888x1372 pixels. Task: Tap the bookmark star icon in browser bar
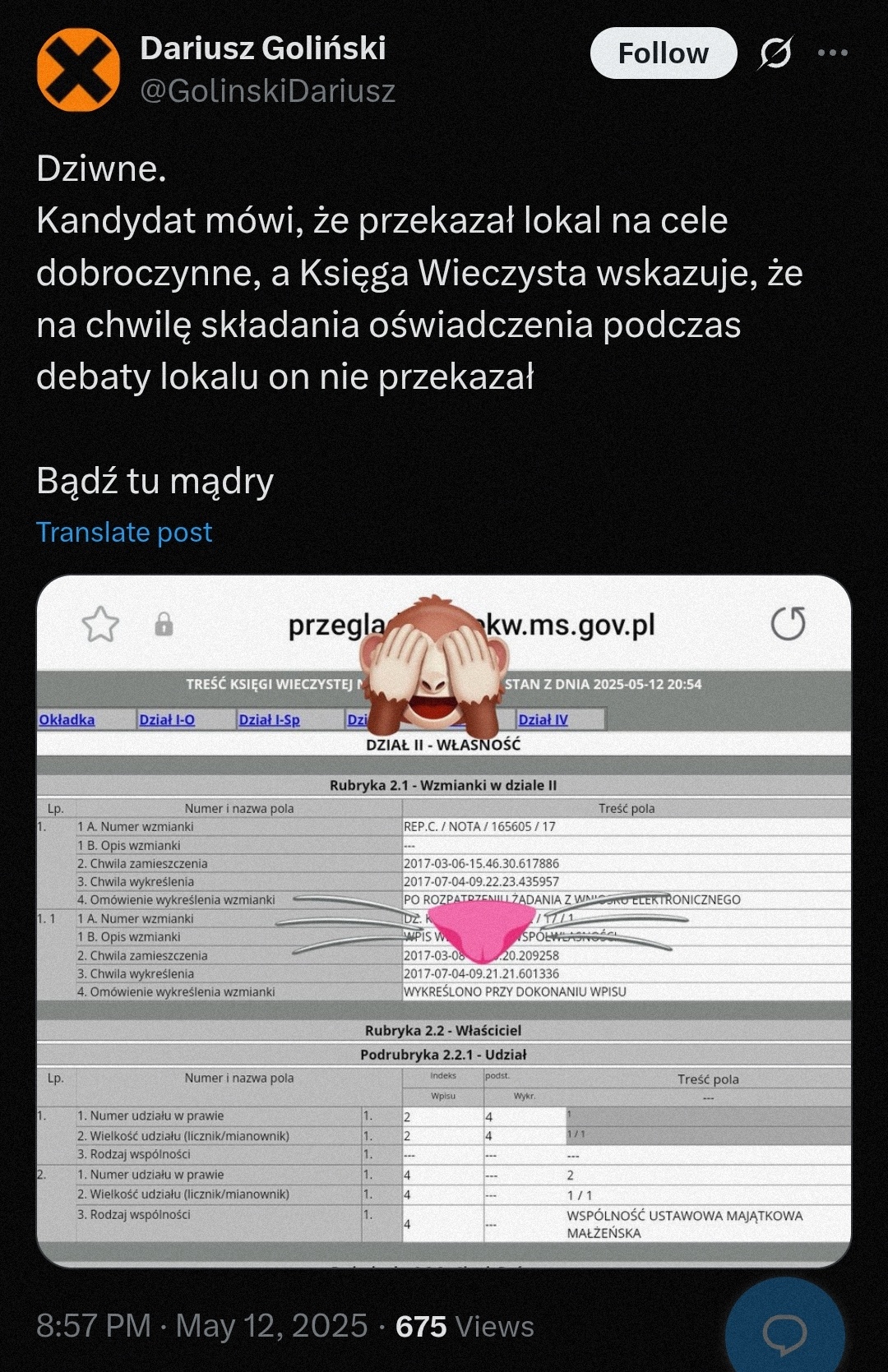click(x=100, y=625)
